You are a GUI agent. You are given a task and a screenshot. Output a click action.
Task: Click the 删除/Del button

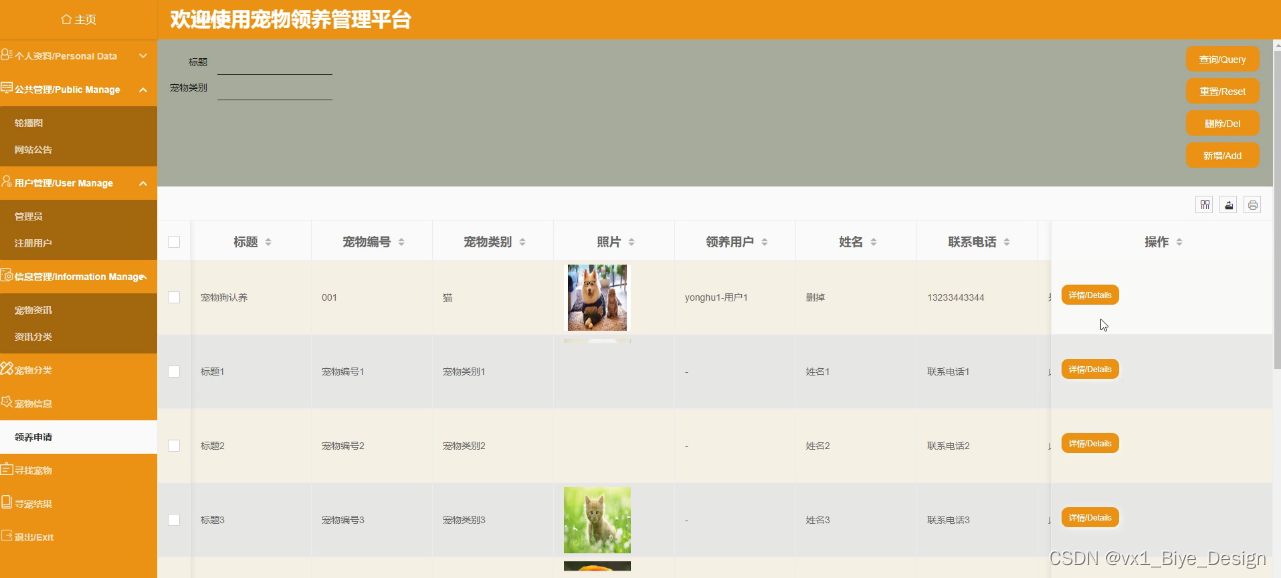click(1222, 123)
